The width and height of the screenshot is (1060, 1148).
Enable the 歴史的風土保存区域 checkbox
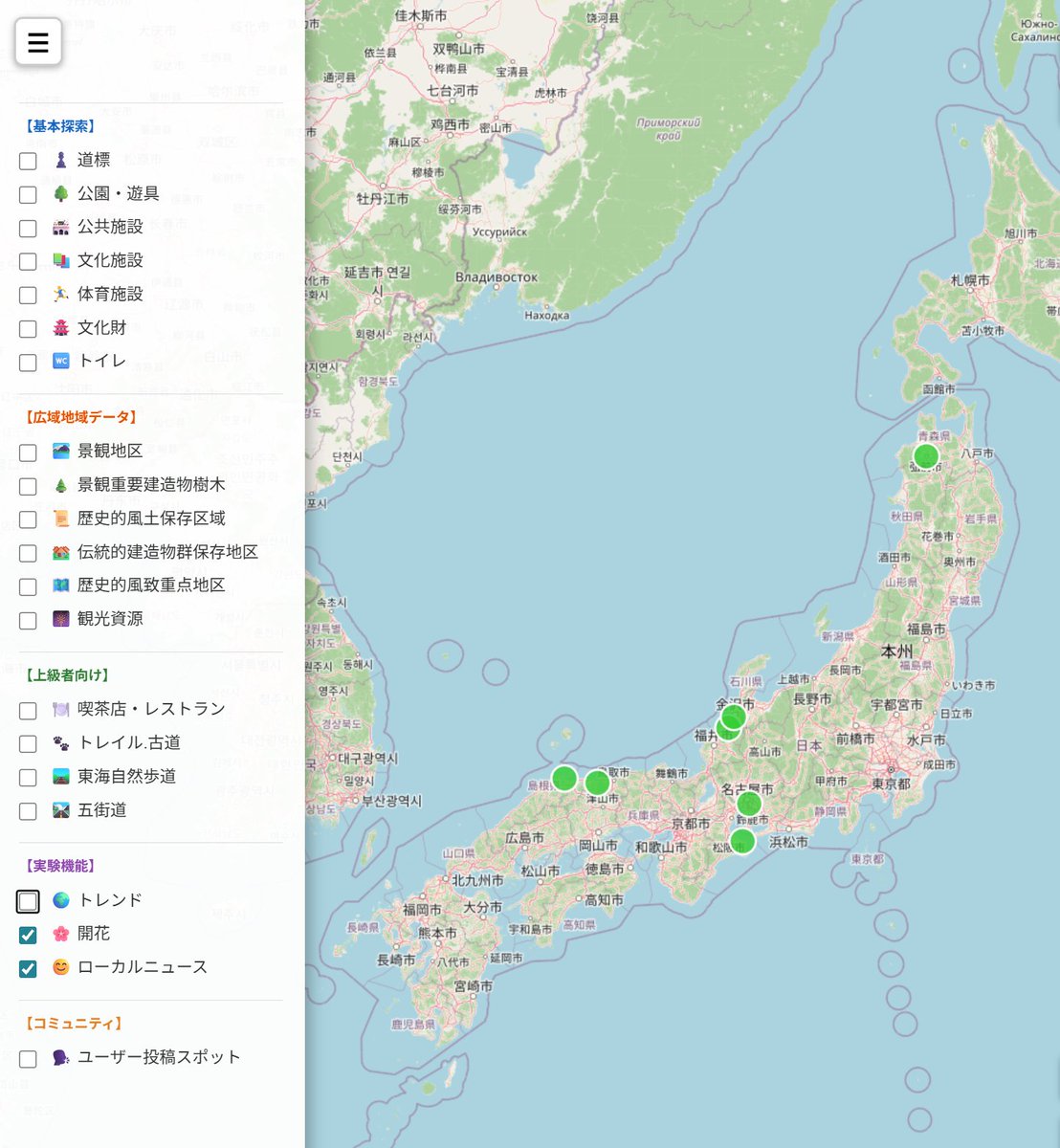pos(28,519)
